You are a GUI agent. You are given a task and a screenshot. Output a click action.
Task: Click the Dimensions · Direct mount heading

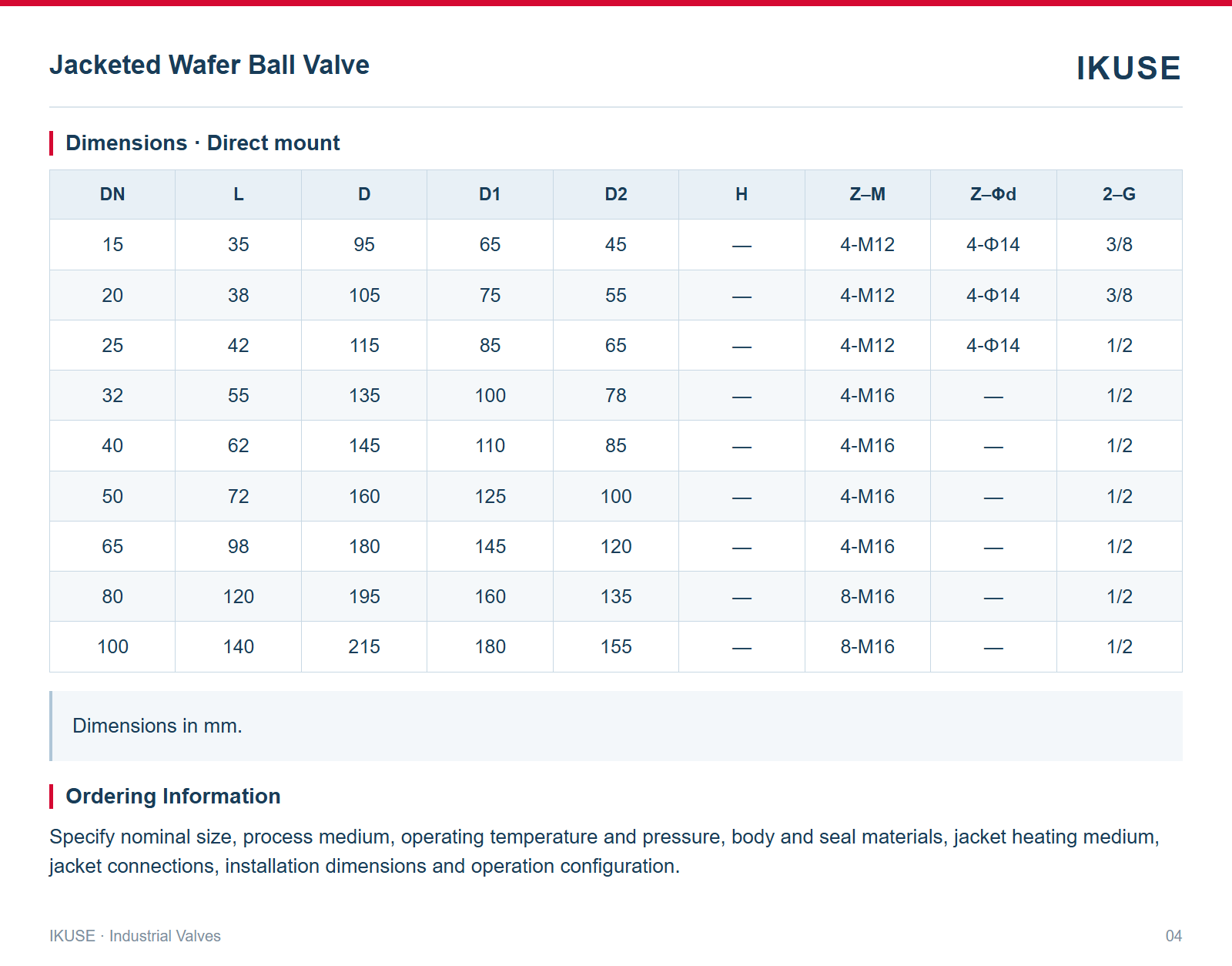pyautogui.click(x=203, y=143)
